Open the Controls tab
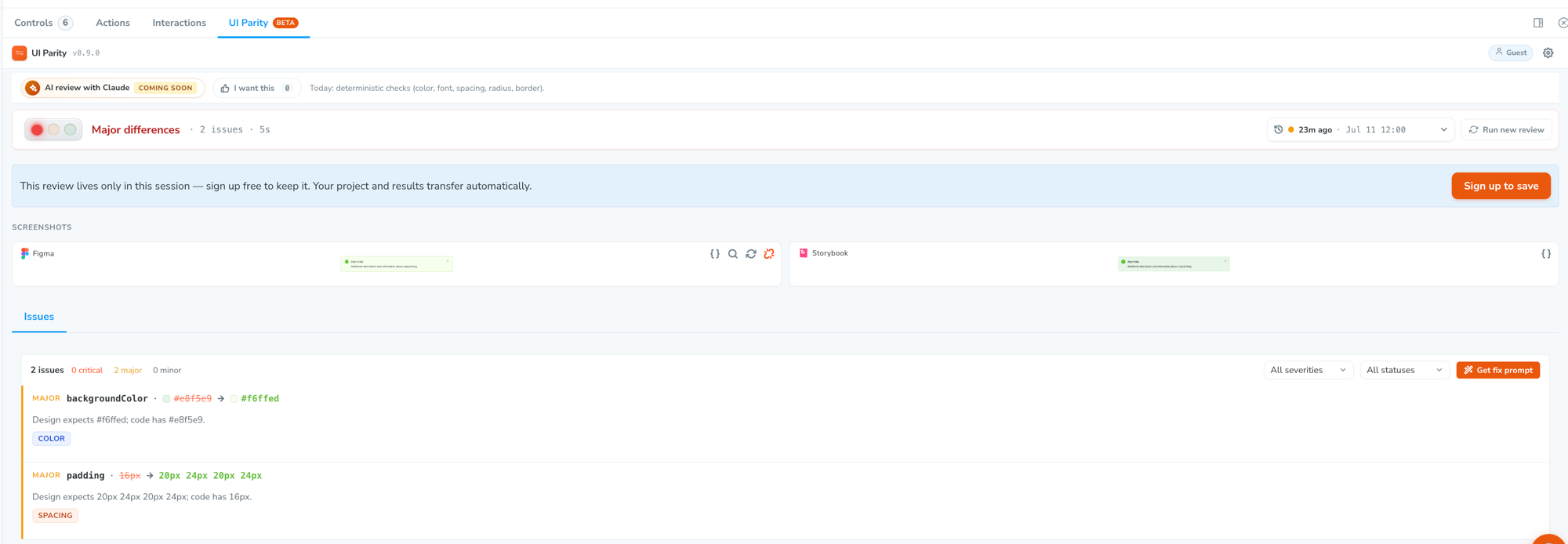1568x544 pixels. click(x=43, y=23)
